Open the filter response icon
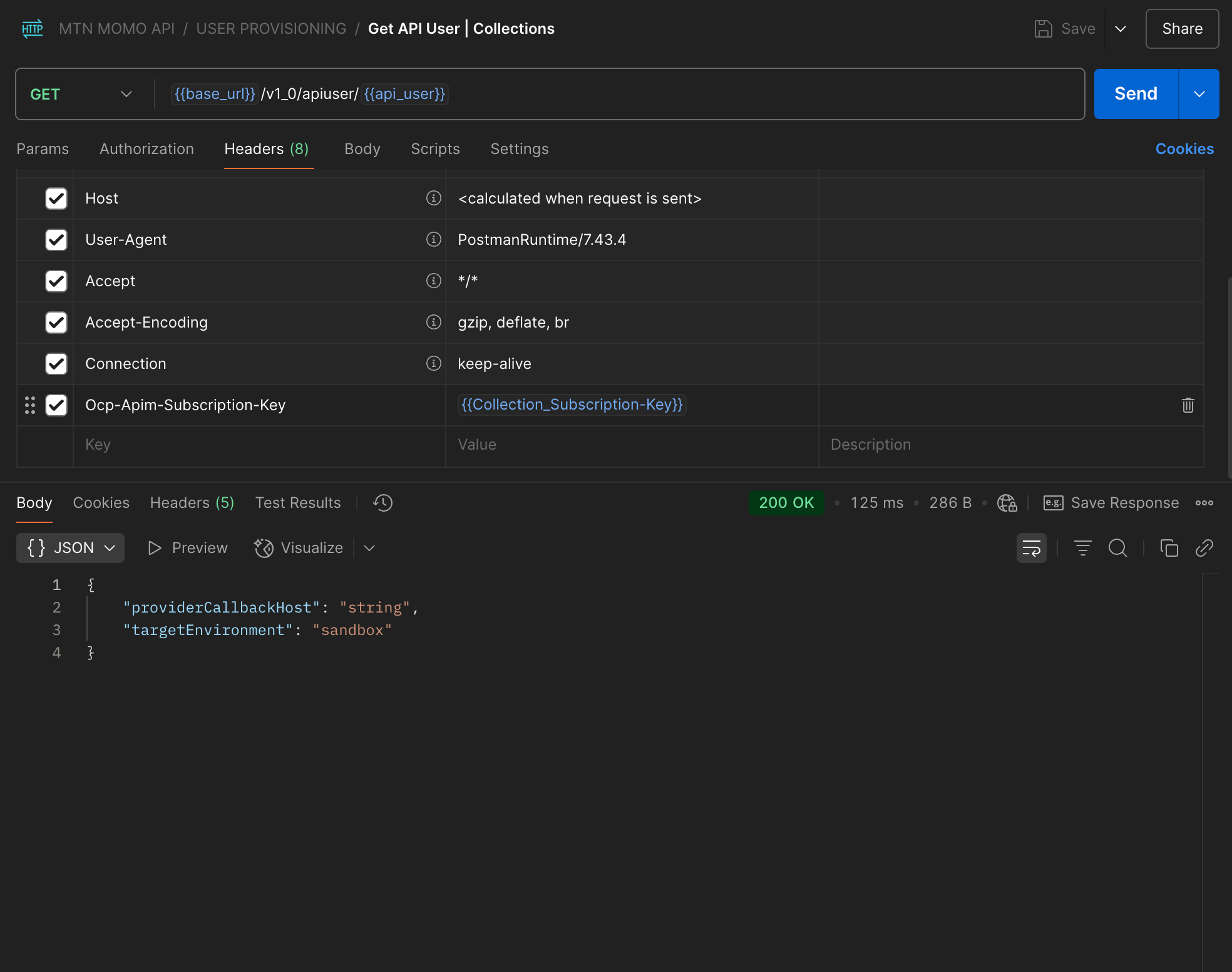The height and width of the screenshot is (972, 1232). 1082,548
